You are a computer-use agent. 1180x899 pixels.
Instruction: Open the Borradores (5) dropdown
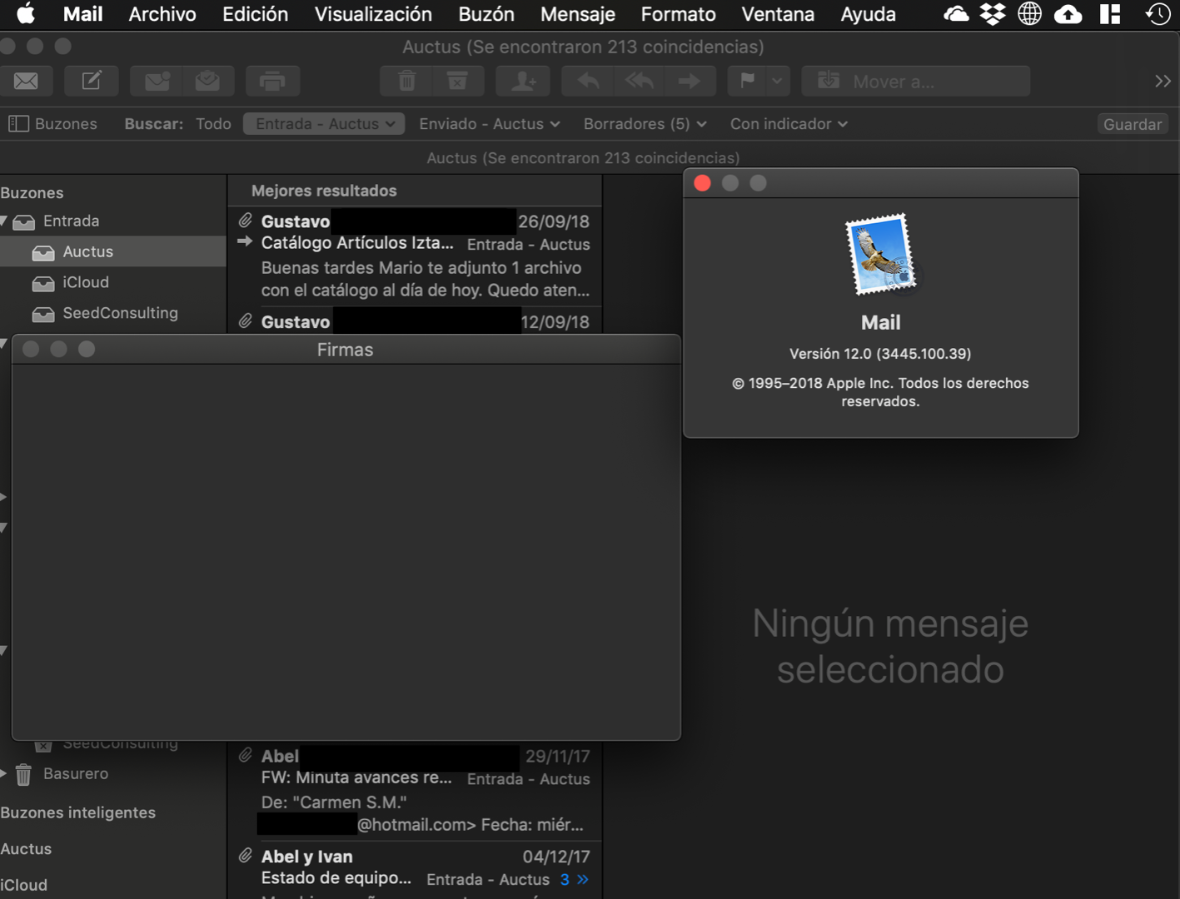[x=645, y=124]
